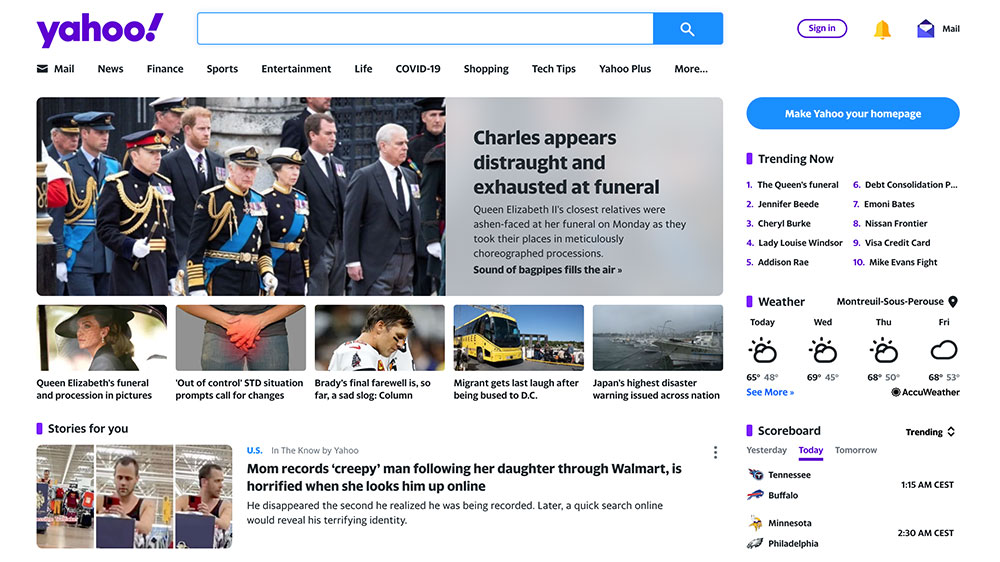The image size is (1000, 562).
Task: Click the Mail label beside the top envelope icon
Action: 951,29
